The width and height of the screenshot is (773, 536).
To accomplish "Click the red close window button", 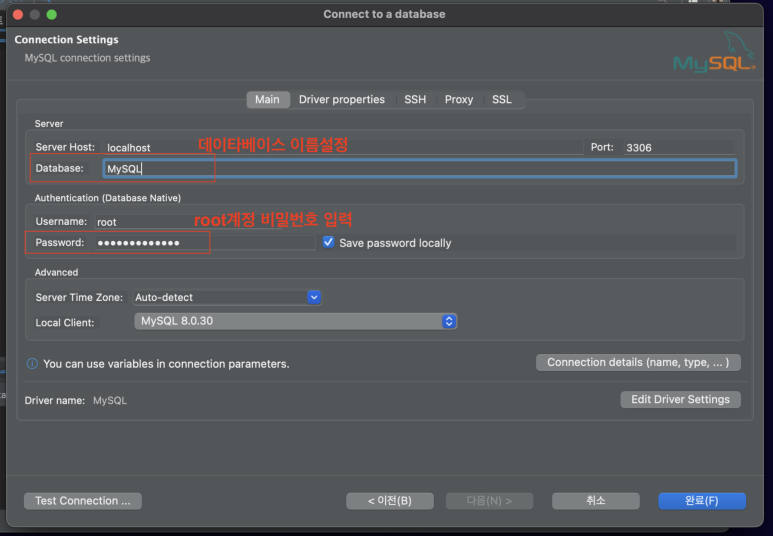I will pos(18,15).
